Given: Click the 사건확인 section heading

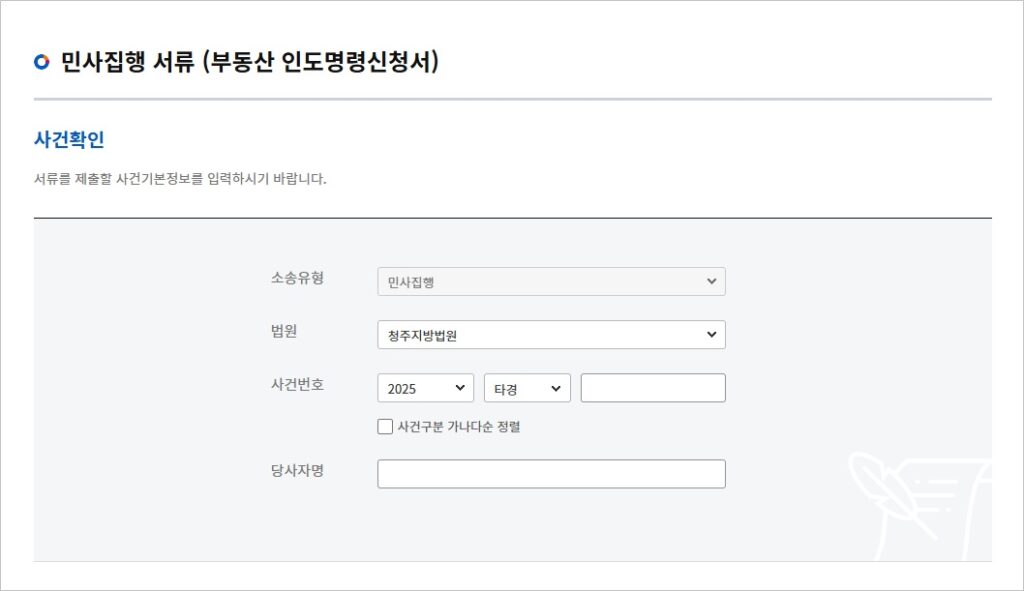Looking at the screenshot, I should tap(69, 139).
